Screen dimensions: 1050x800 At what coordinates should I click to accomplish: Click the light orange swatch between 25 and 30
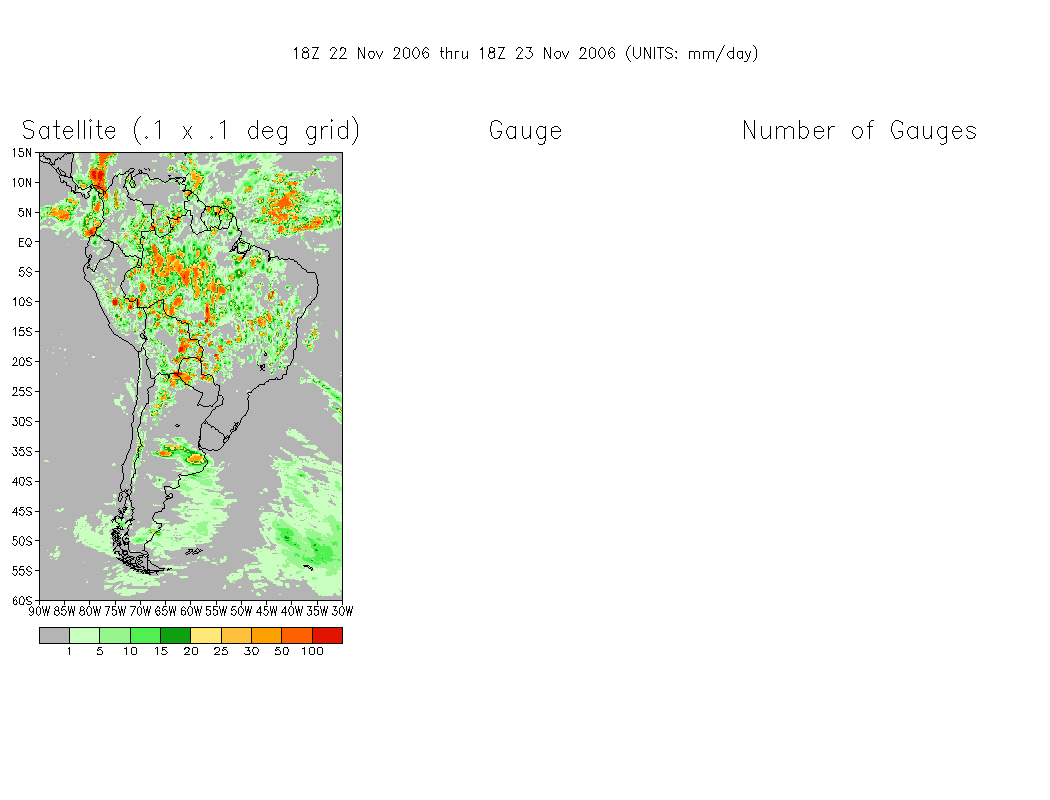coord(236,635)
